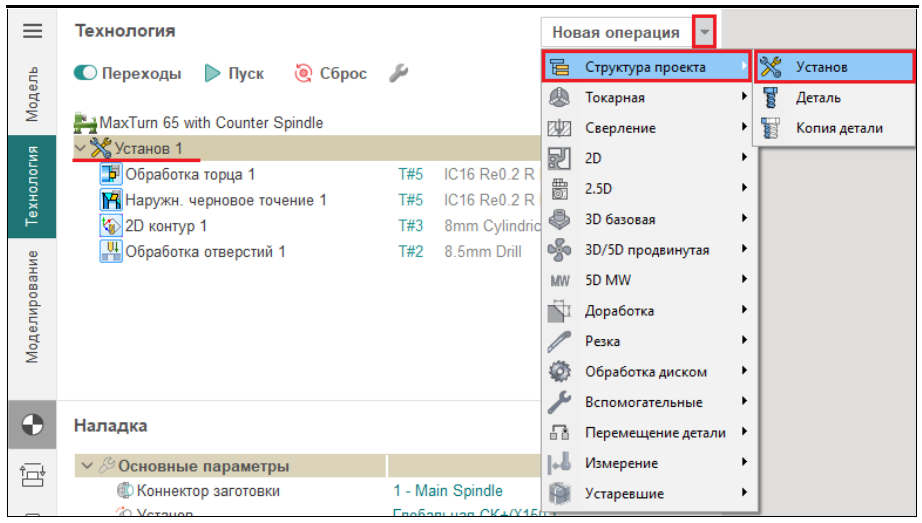Viewport: 922px width, 523px height.
Task: Switch to the Моделирование side tab
Action: coord(33,306)
